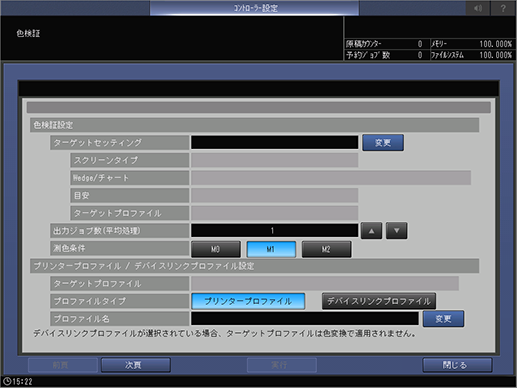The image size is (517, 388).
Task: Choose デバイスリンクプロファイル profile type
Action: [x=379, y=301]
